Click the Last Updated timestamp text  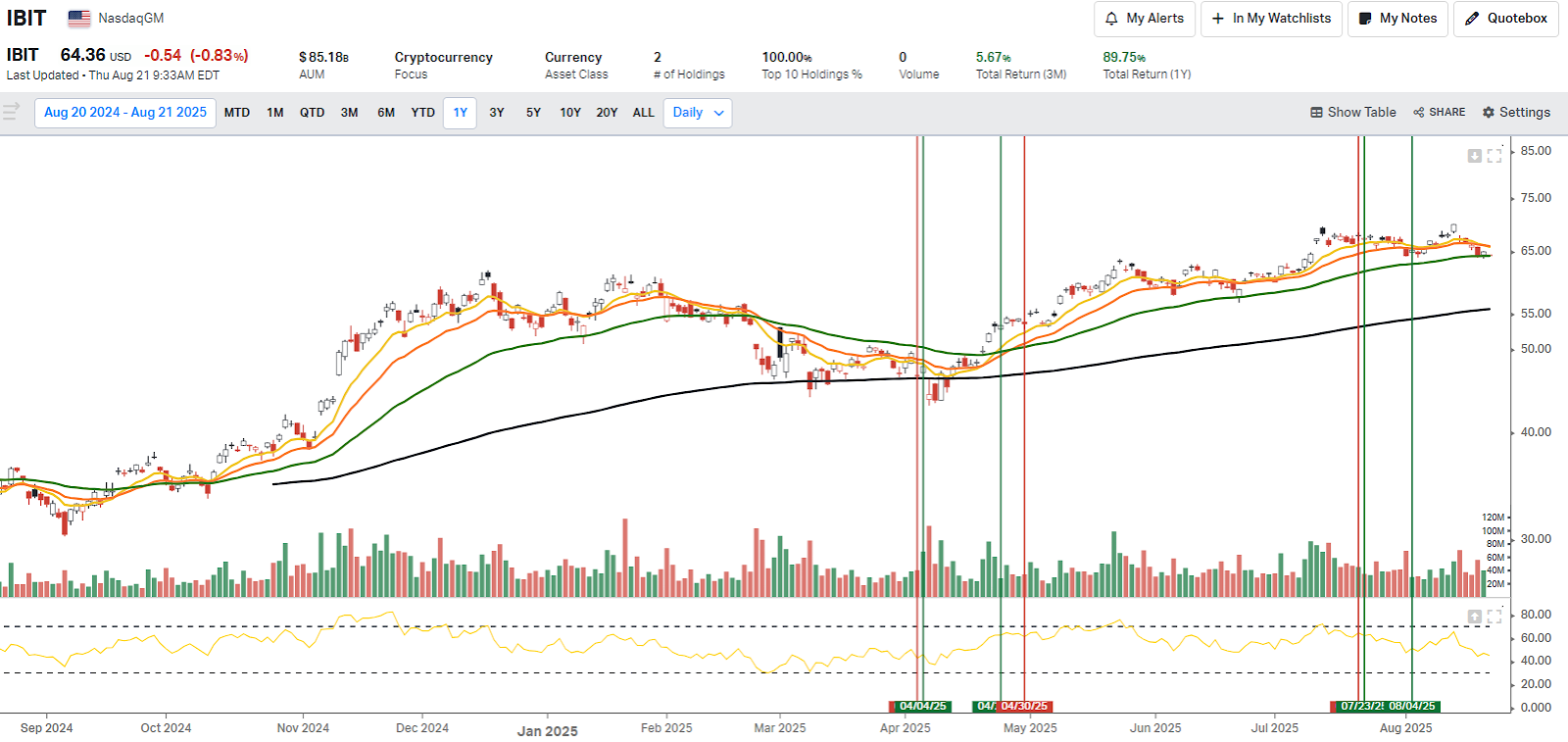click(x=113, y=75)
